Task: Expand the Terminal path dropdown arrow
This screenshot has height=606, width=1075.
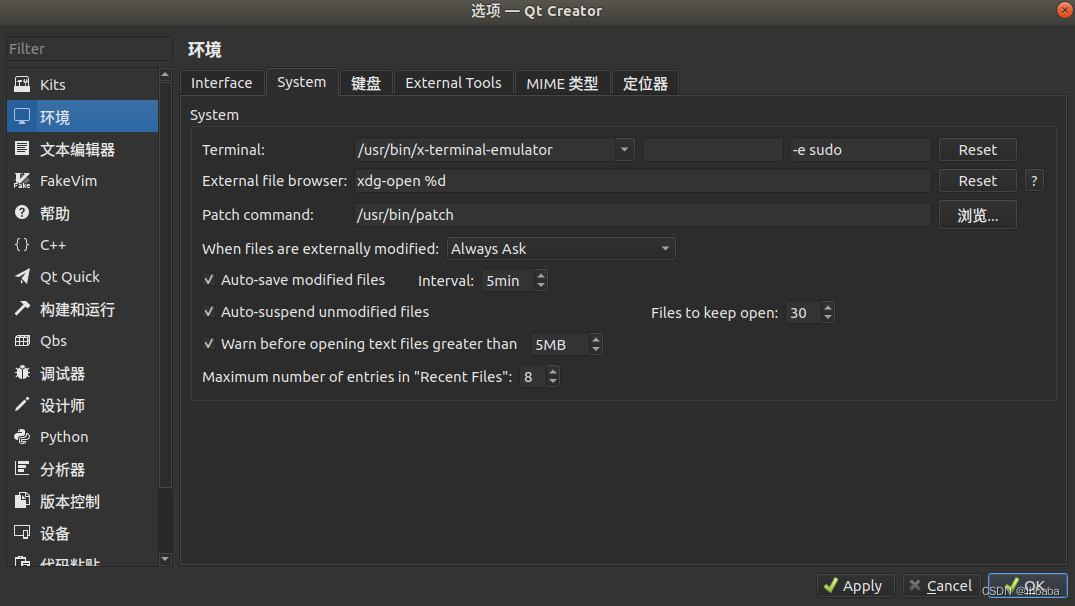Action: pos(625,149)
